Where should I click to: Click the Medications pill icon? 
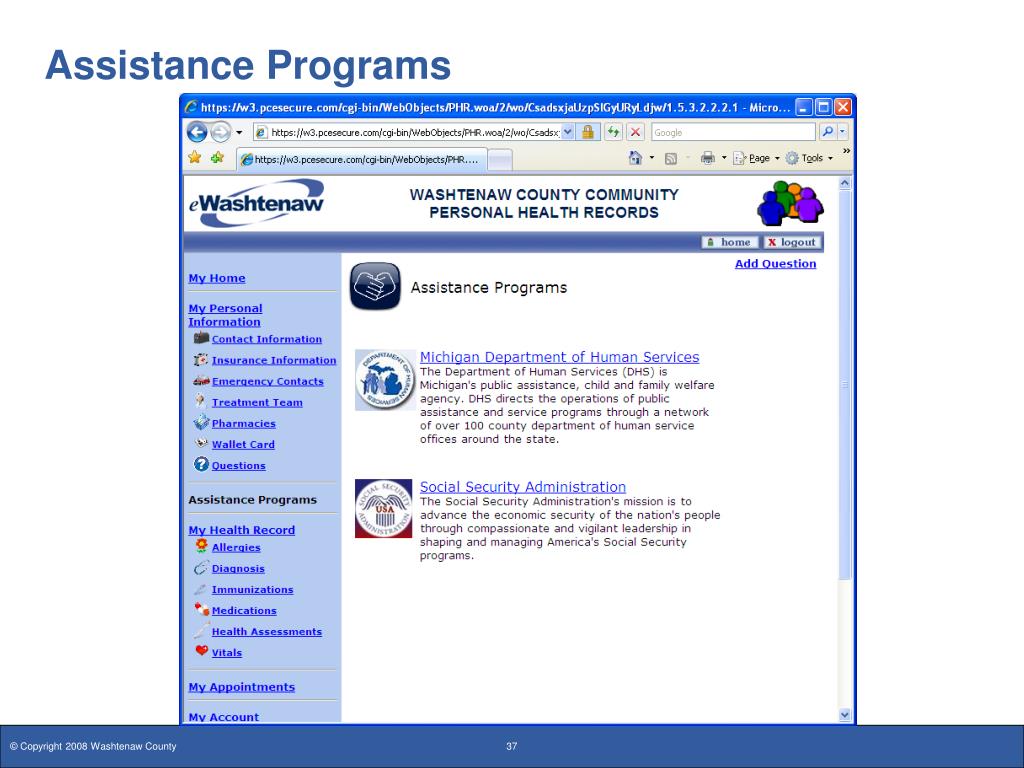(x=201, y=609)
